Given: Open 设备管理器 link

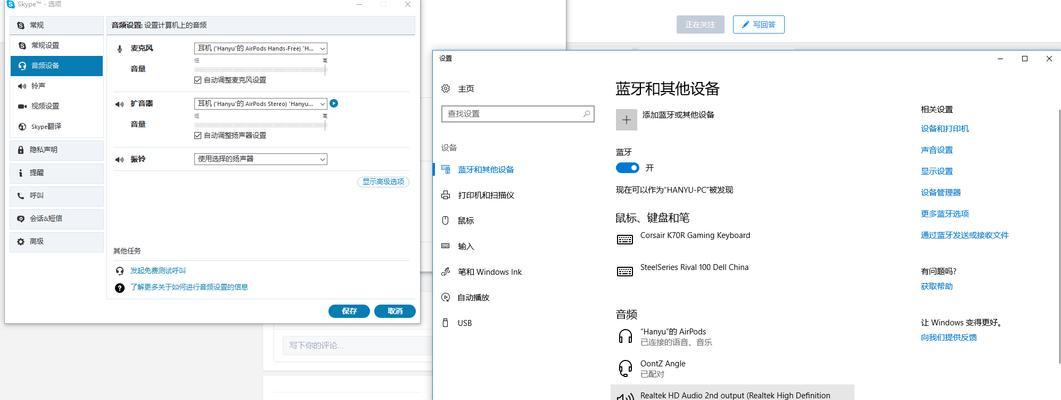Looking at the screenshot, I should (941, 192).
